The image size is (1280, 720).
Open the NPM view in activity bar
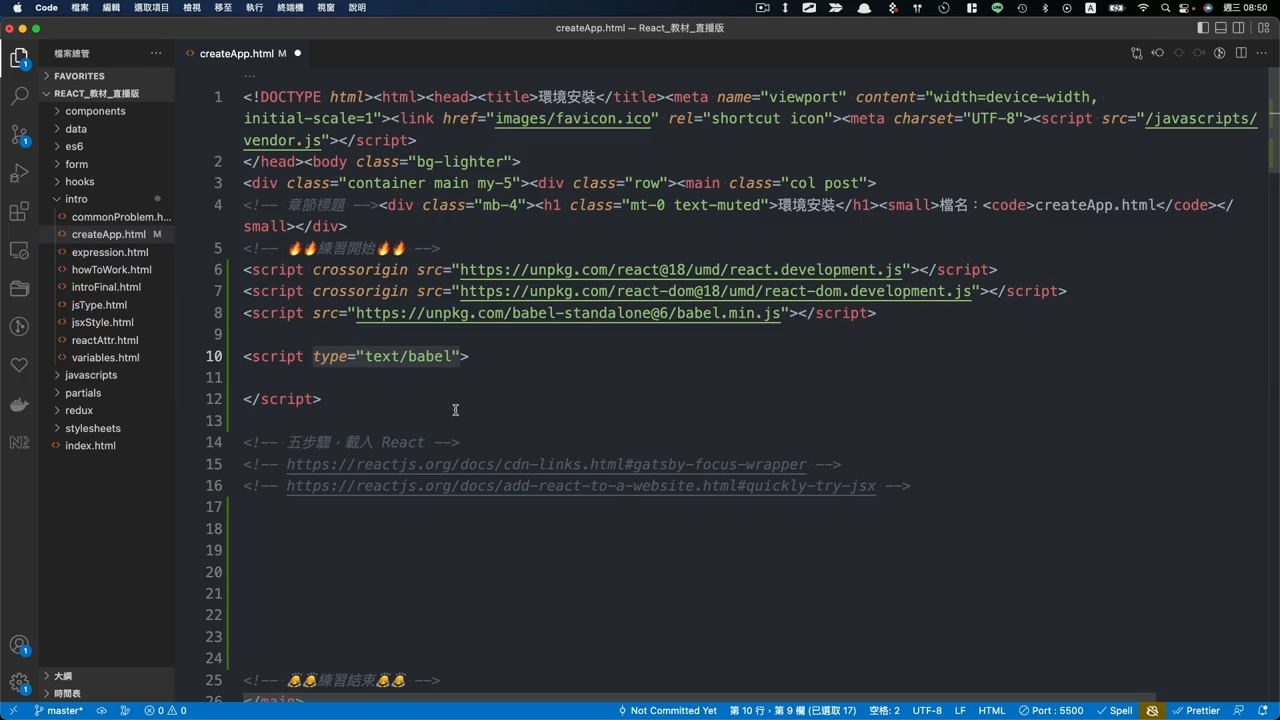coord(19,442)
